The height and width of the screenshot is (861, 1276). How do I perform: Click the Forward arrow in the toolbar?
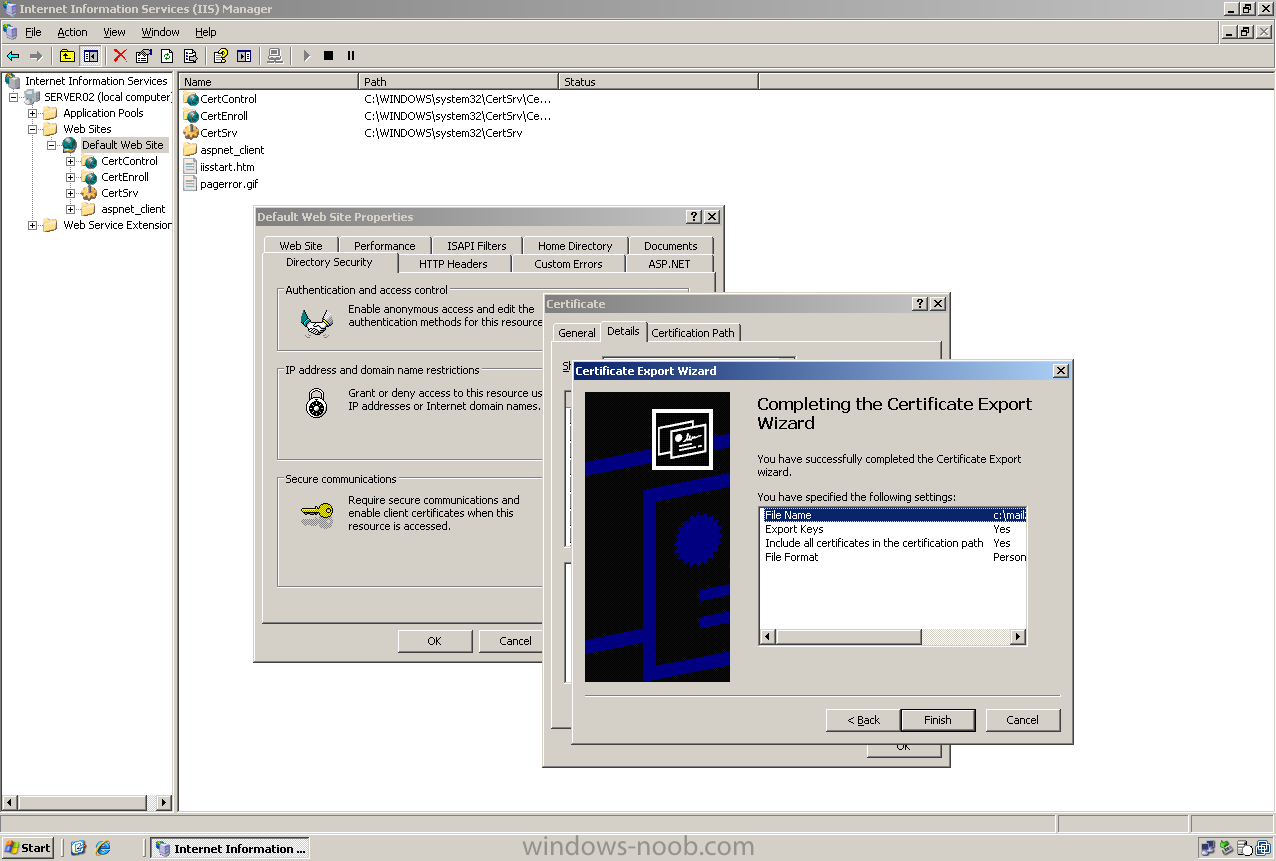[x=36, y=56]
